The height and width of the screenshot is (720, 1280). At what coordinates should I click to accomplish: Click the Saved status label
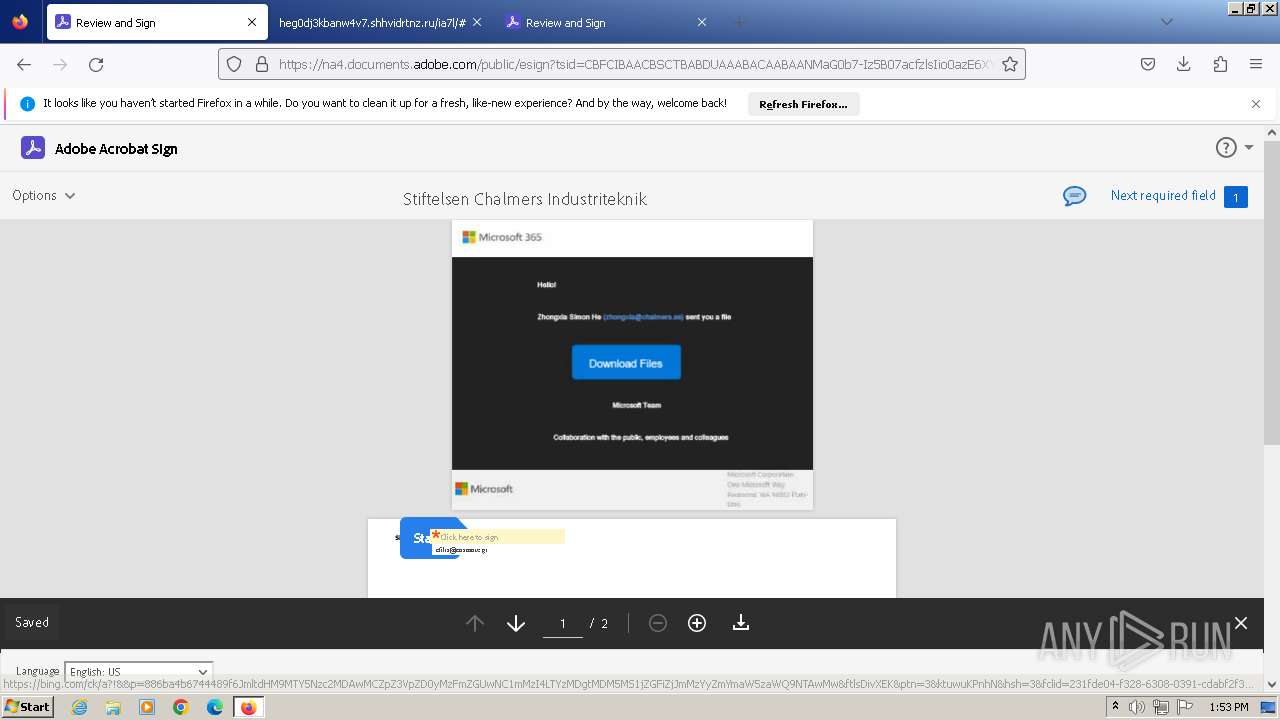pos(32,622)
